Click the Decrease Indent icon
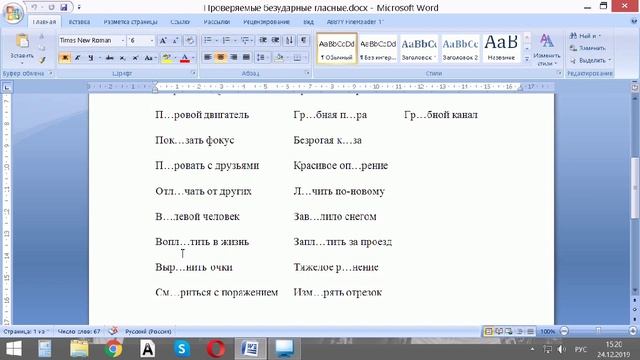 click(x=263, y=40)
